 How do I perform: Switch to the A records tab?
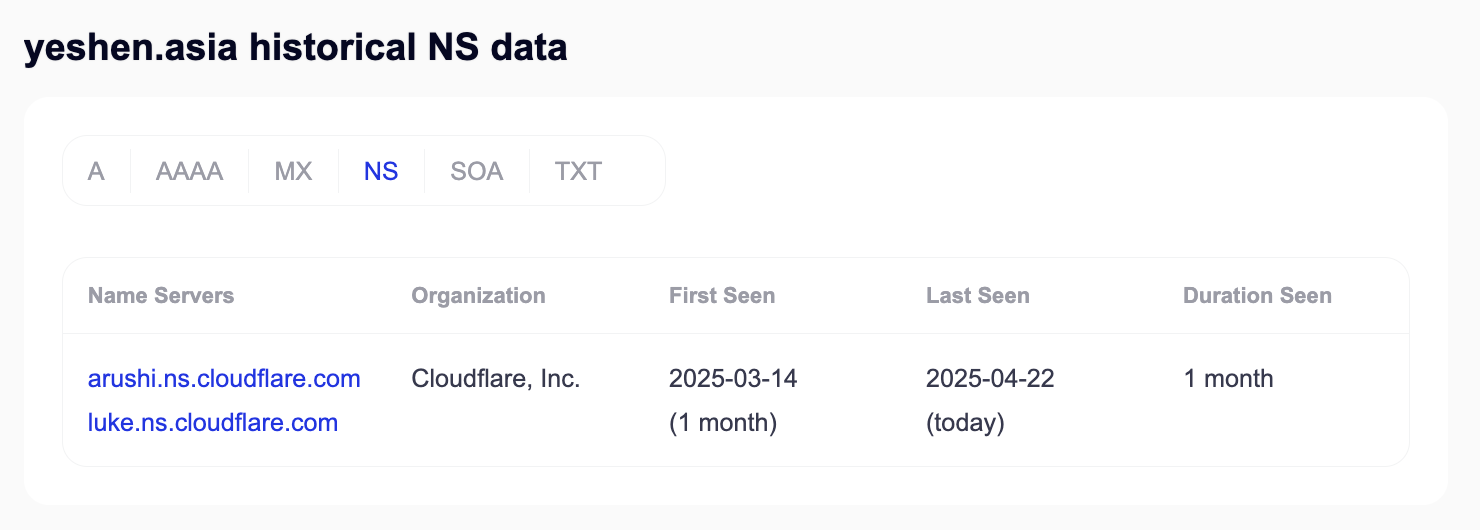click(96, 171)
